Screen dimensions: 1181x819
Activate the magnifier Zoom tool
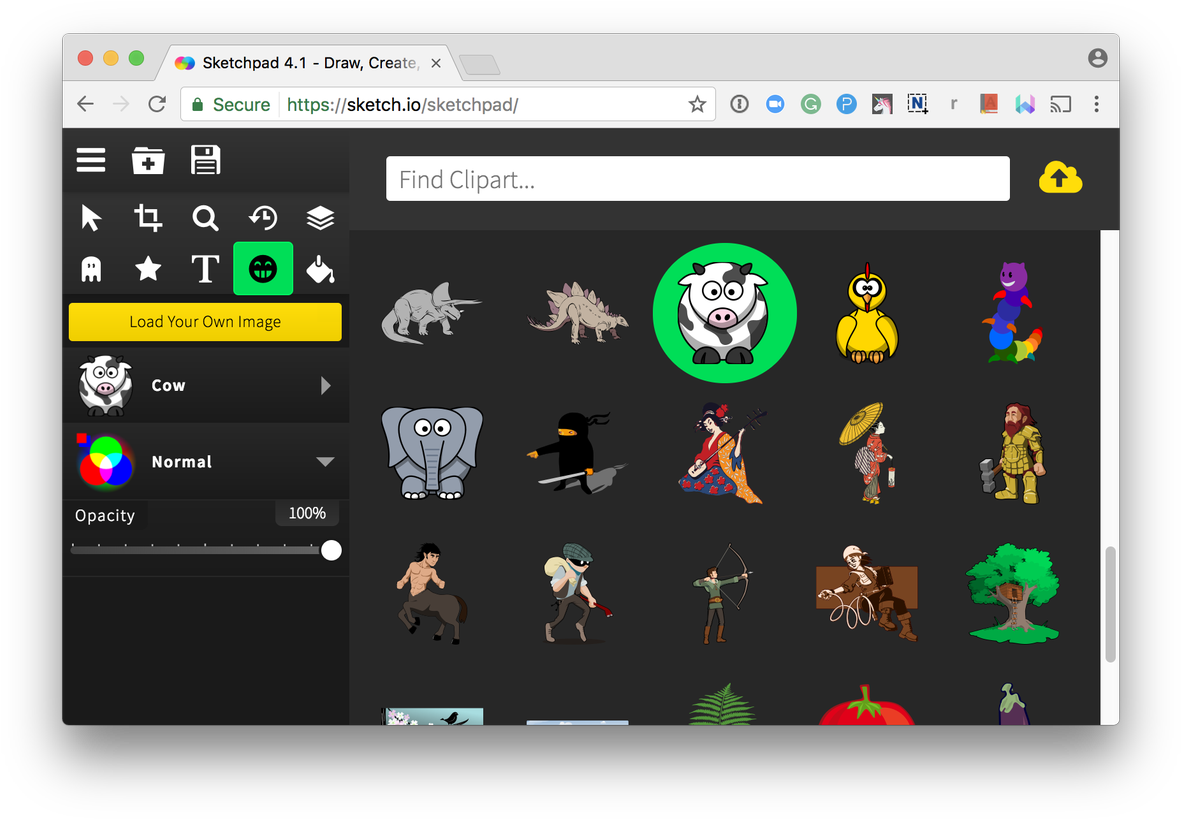pos(205,218)
